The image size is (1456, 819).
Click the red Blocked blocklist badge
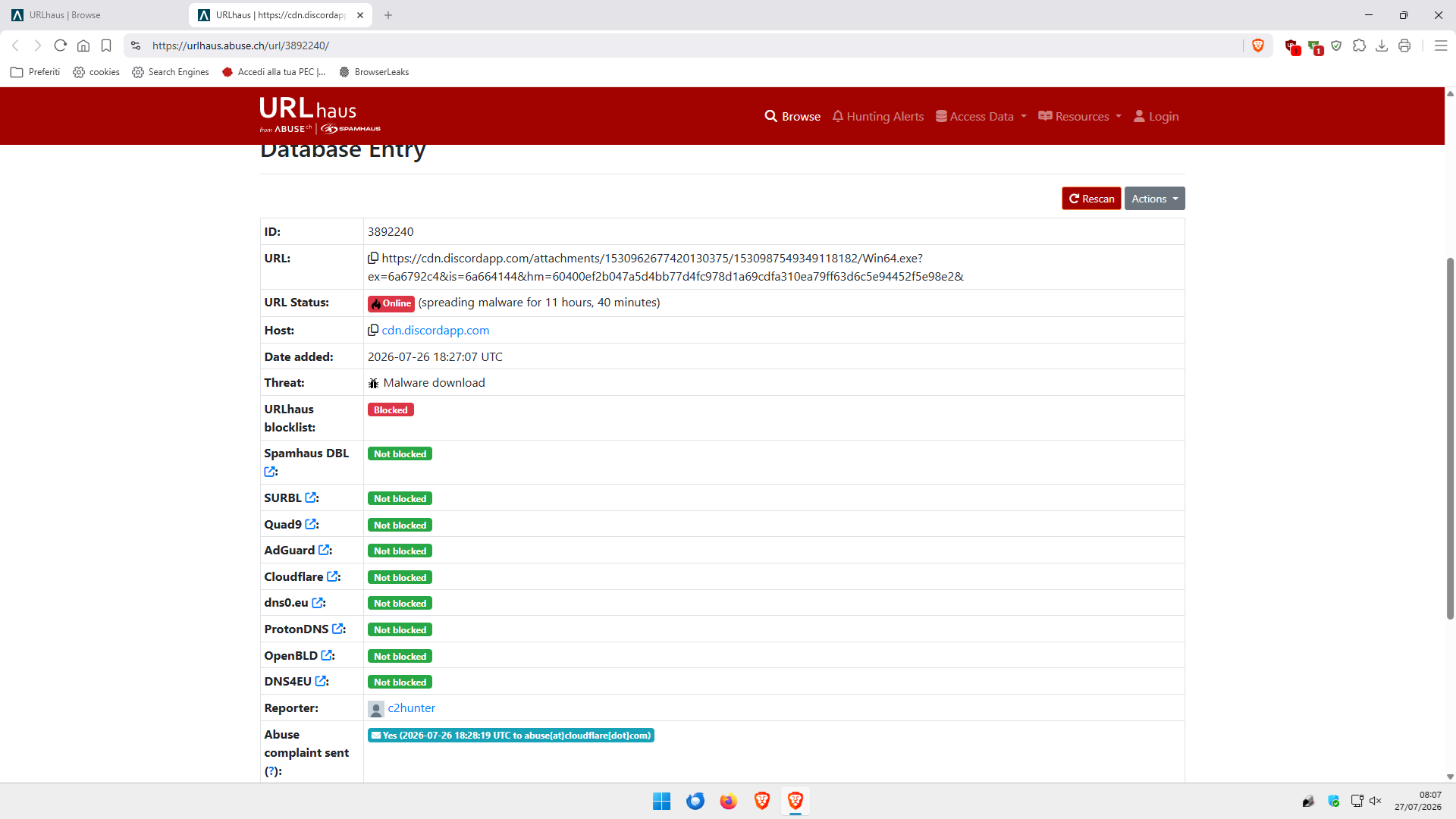tap(391, 410)
